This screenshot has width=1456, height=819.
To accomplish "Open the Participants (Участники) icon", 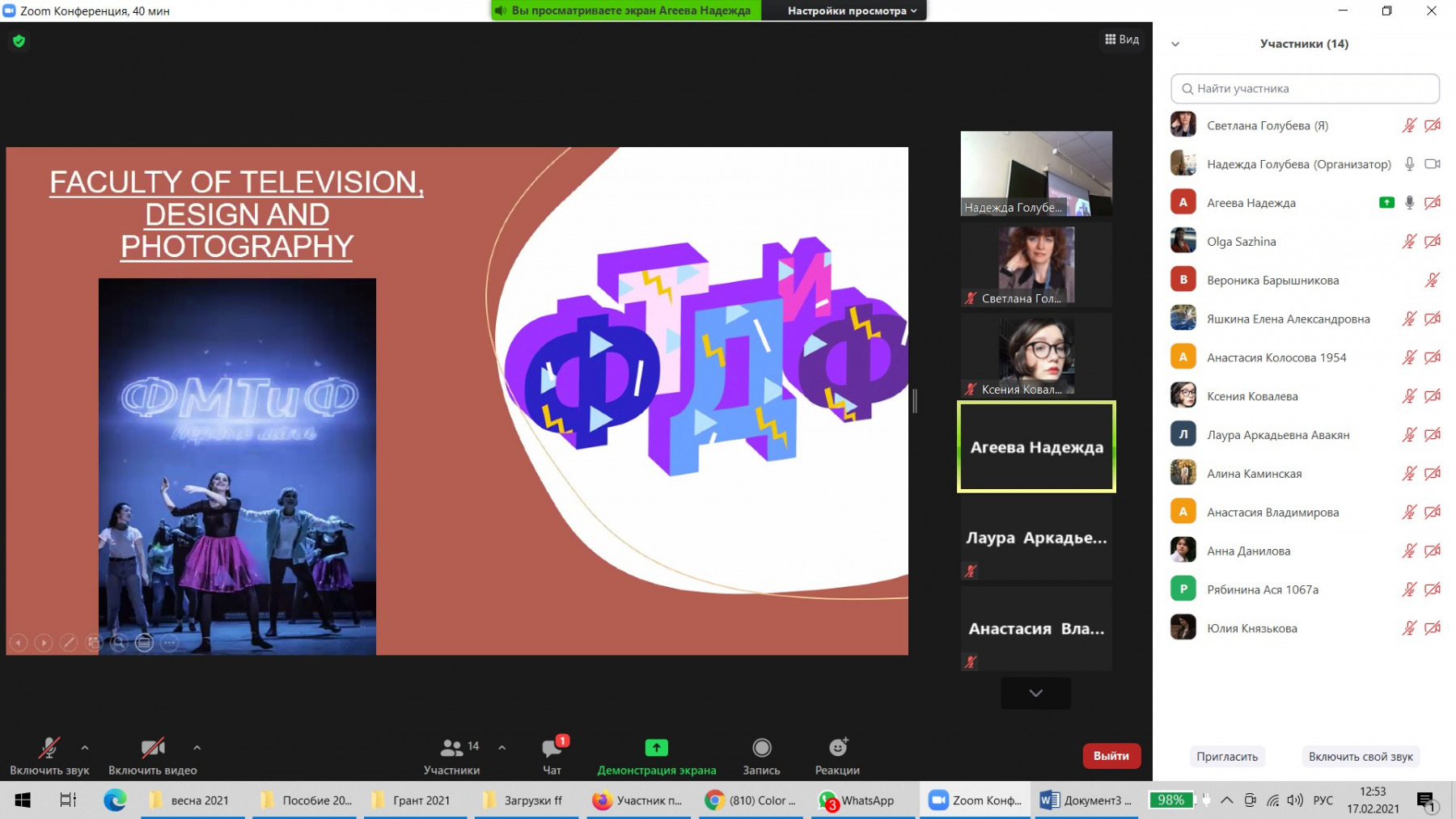I will pos(451,748).
